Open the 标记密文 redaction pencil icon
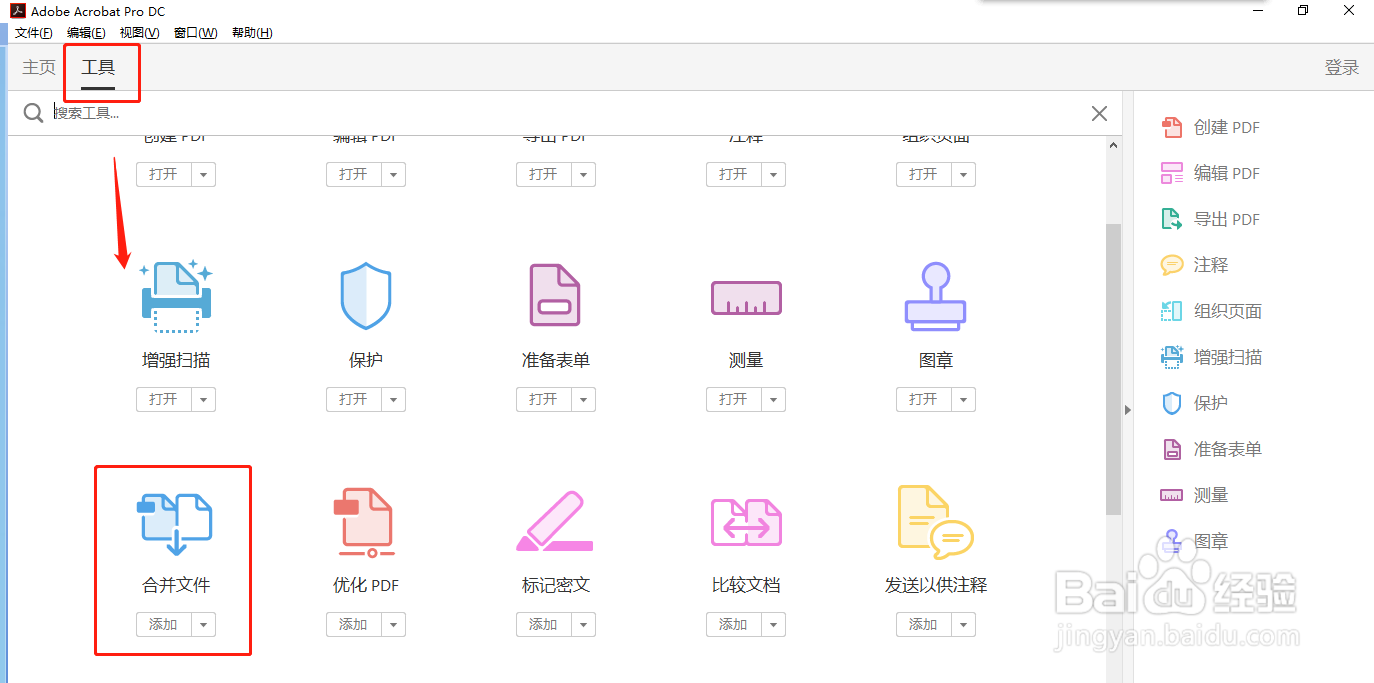This screenshot has height=683, width=1374. (x=555, y=520)
